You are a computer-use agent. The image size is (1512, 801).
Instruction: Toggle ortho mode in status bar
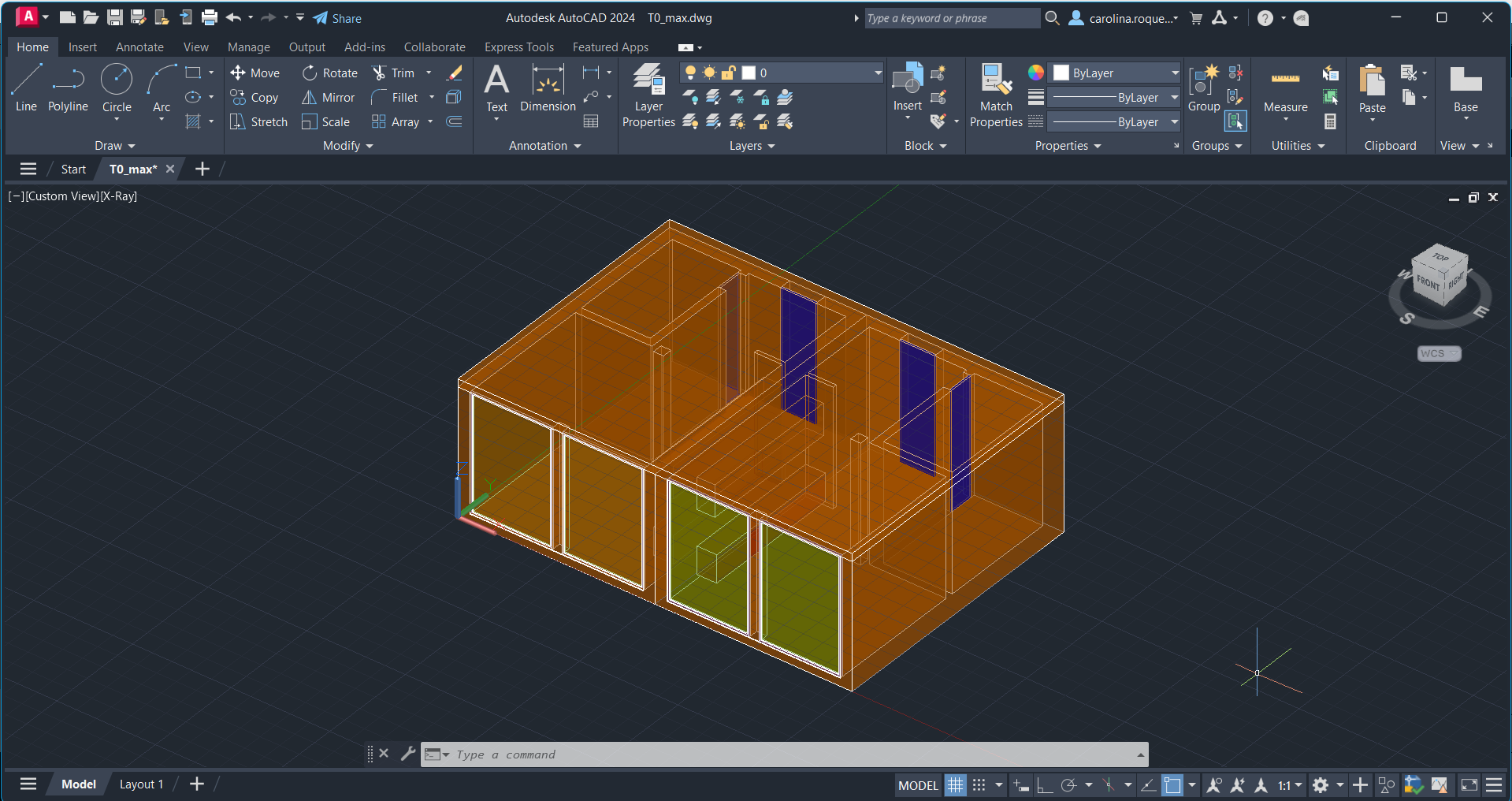(x=1045, y=785)
